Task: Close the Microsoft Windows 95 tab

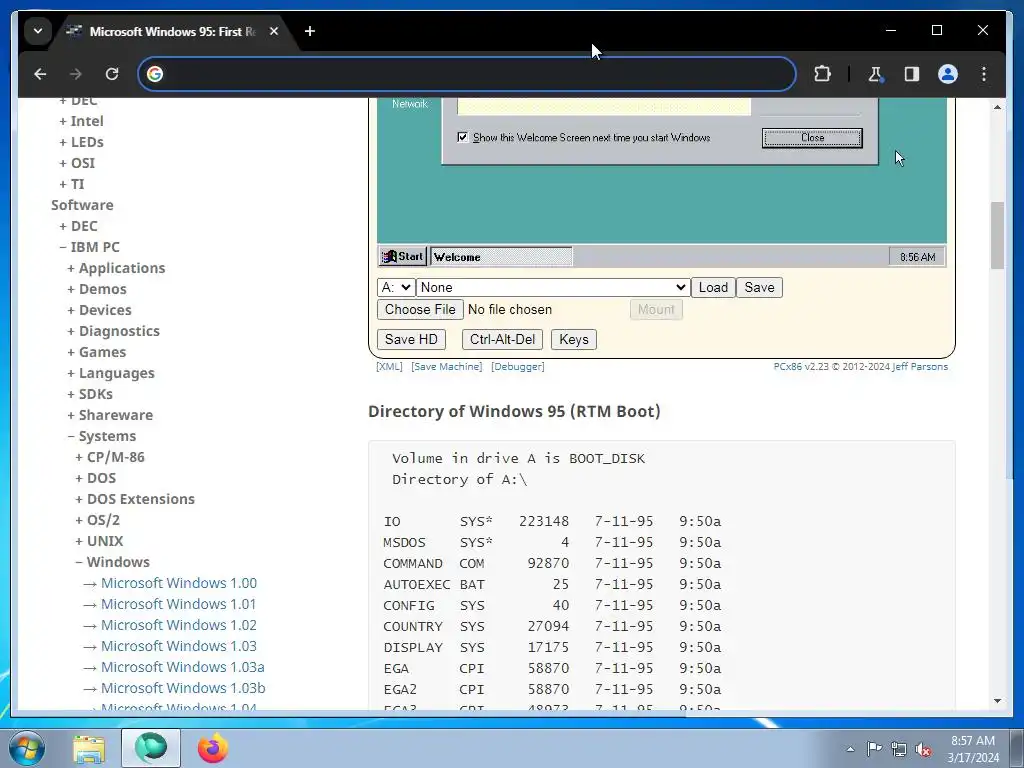Action: (x=274, y=31)
